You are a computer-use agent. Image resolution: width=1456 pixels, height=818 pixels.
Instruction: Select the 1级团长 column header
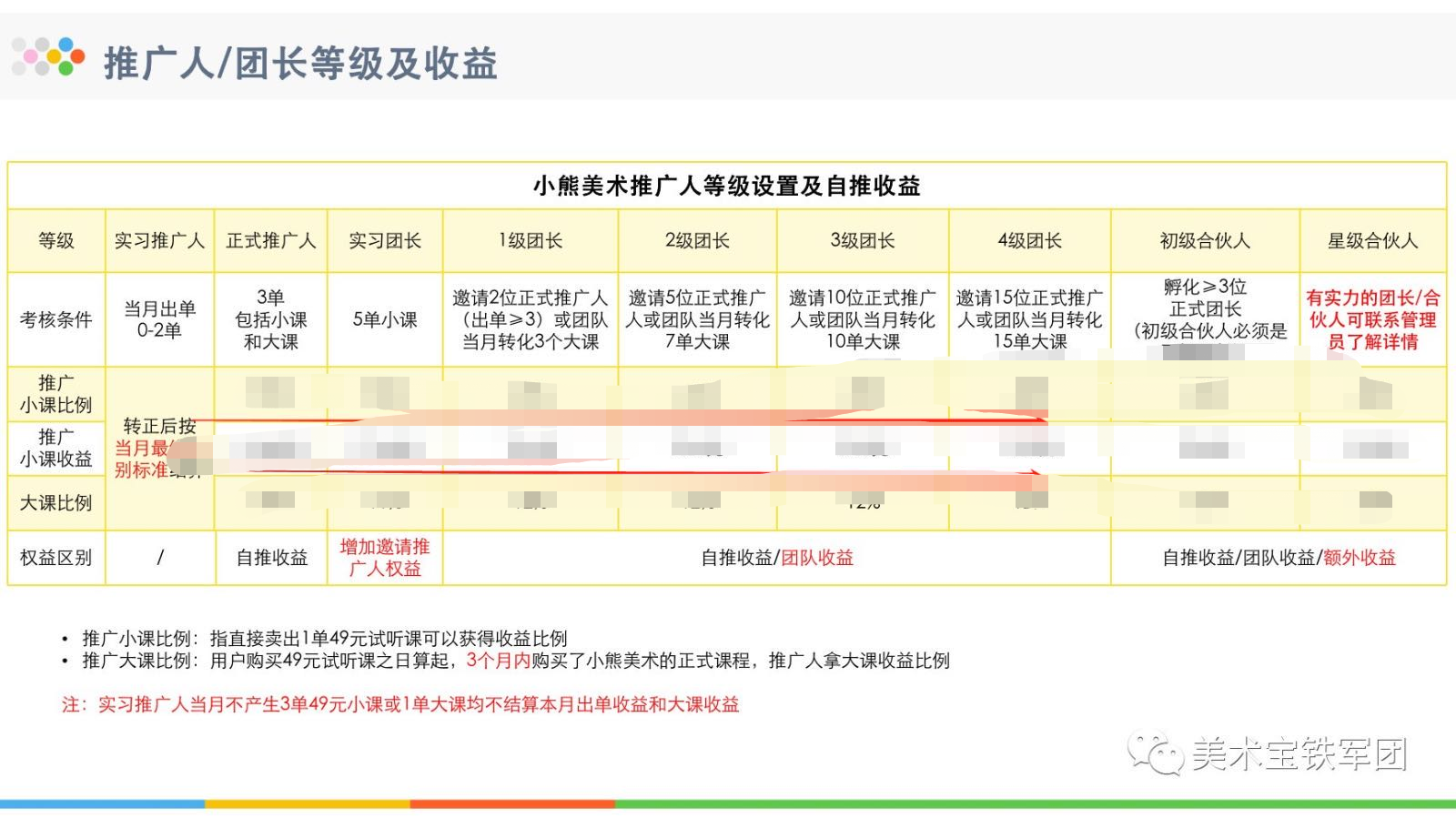531,241
